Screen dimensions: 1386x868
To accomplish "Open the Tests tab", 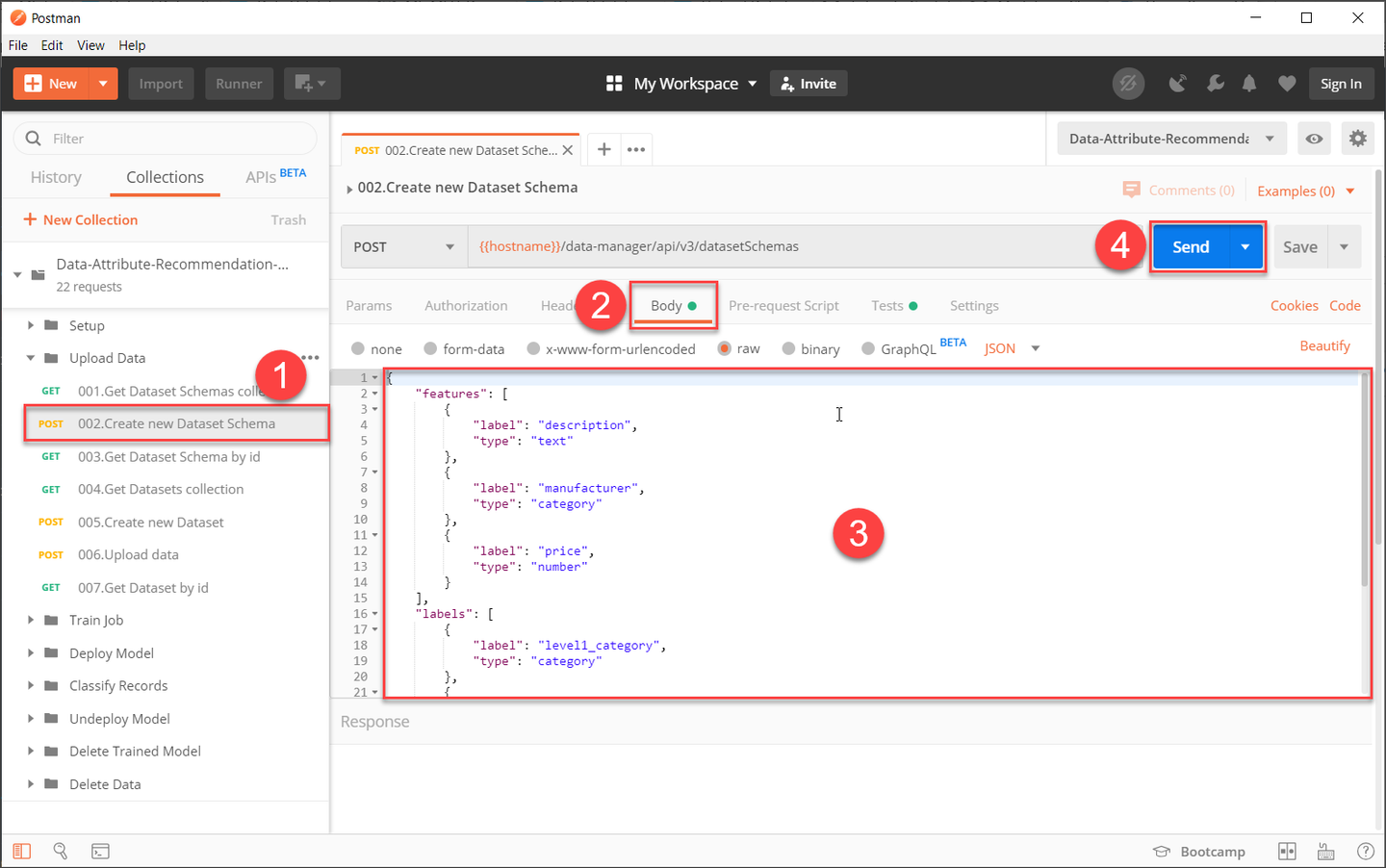I will [x=894, y=306].
